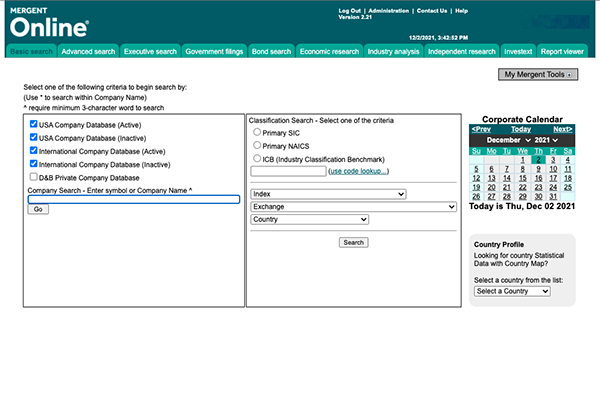This screenshot has width=600, height=400.
Task: Click the classification Search button
Action: pos(354,242)
